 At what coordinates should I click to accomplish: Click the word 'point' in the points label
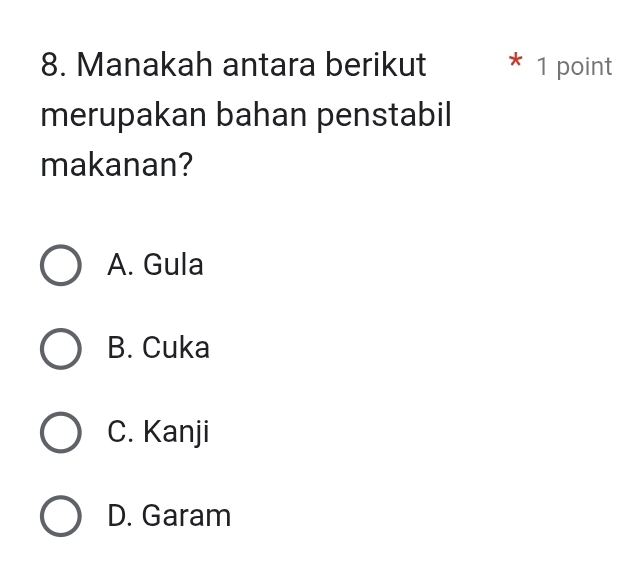(x=583, y=67)
